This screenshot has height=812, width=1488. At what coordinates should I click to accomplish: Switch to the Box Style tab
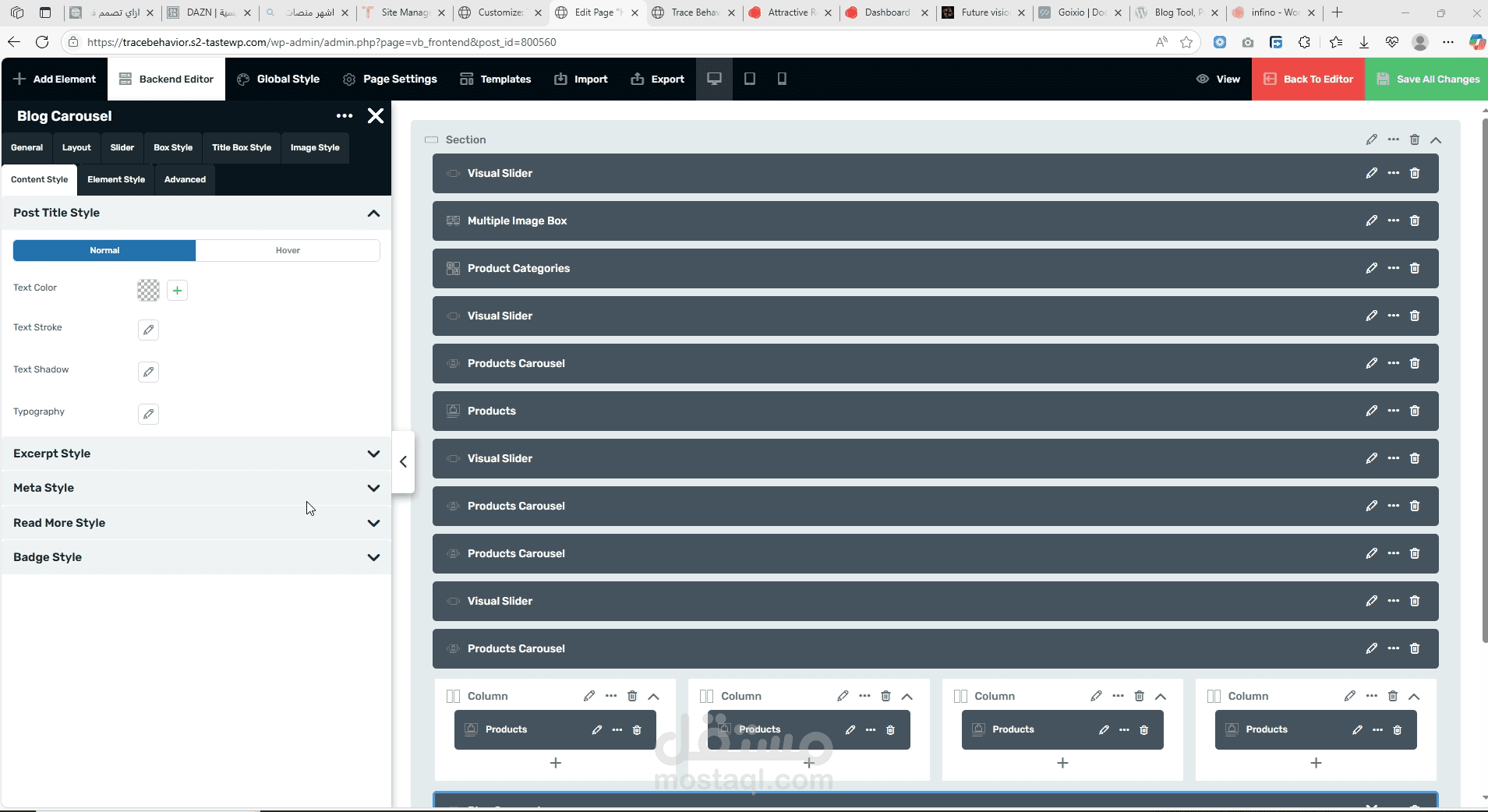click(x=173, y=147)
